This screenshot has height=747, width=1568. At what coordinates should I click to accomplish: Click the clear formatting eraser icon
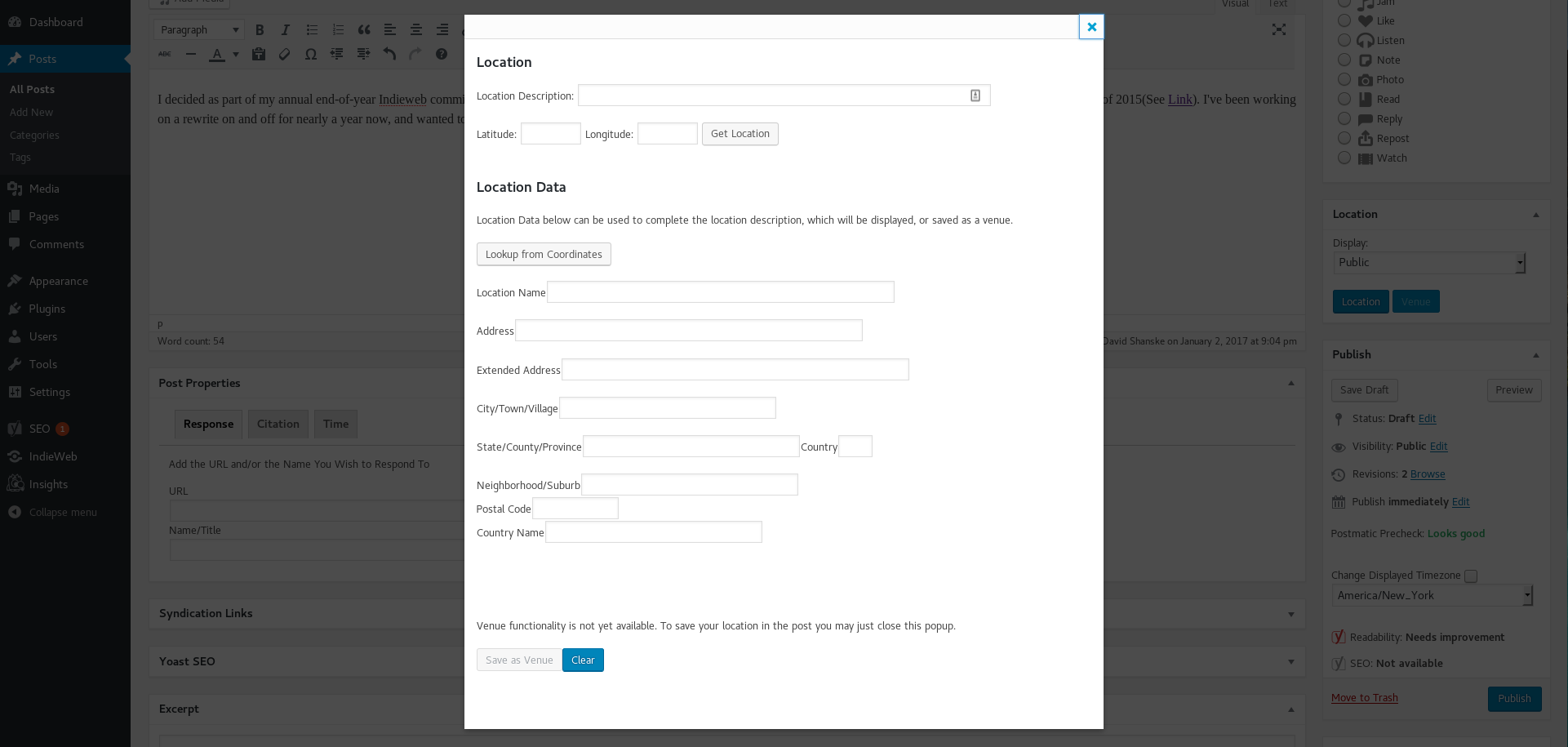click(x=284, y=55)
